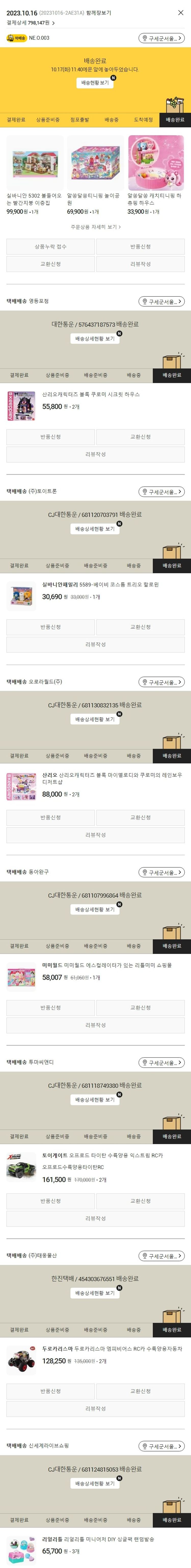Image resolution: width=191 pixels, height=1568 pixels.
Task: Tap the N badge on 배송현황 보기
Action: point(114,77)
